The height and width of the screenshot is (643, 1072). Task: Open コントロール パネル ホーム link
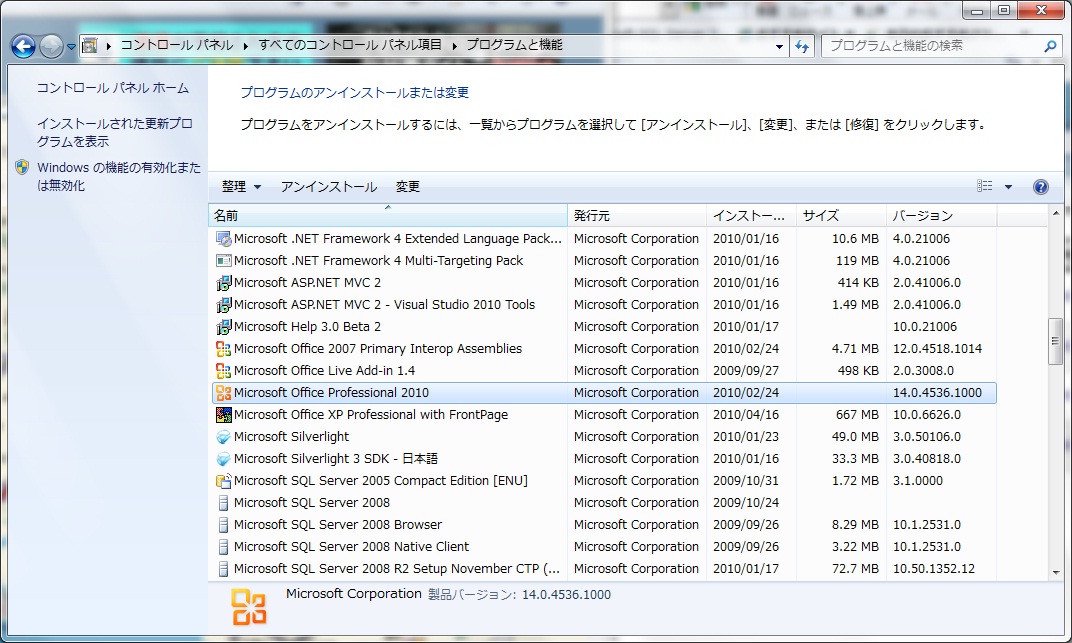112,88
